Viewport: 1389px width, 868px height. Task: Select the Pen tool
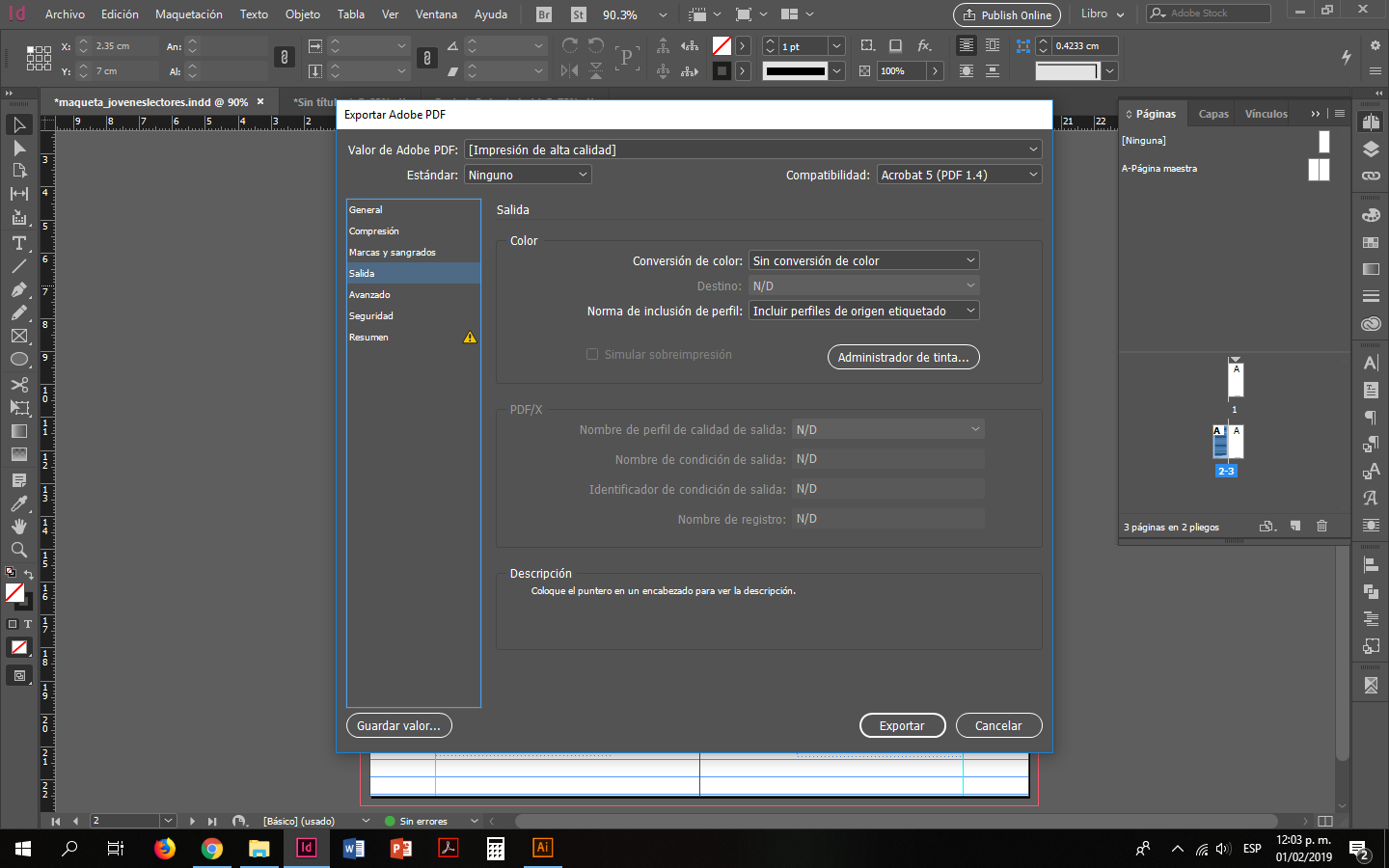point(18,289)
